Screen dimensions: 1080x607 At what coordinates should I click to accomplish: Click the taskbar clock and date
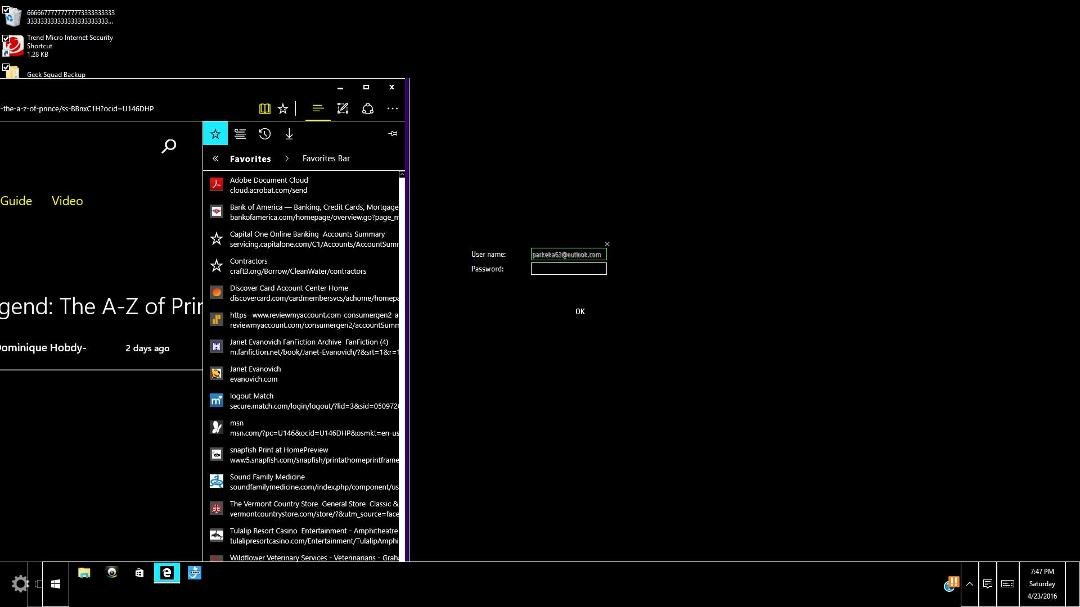point(1042,584)
